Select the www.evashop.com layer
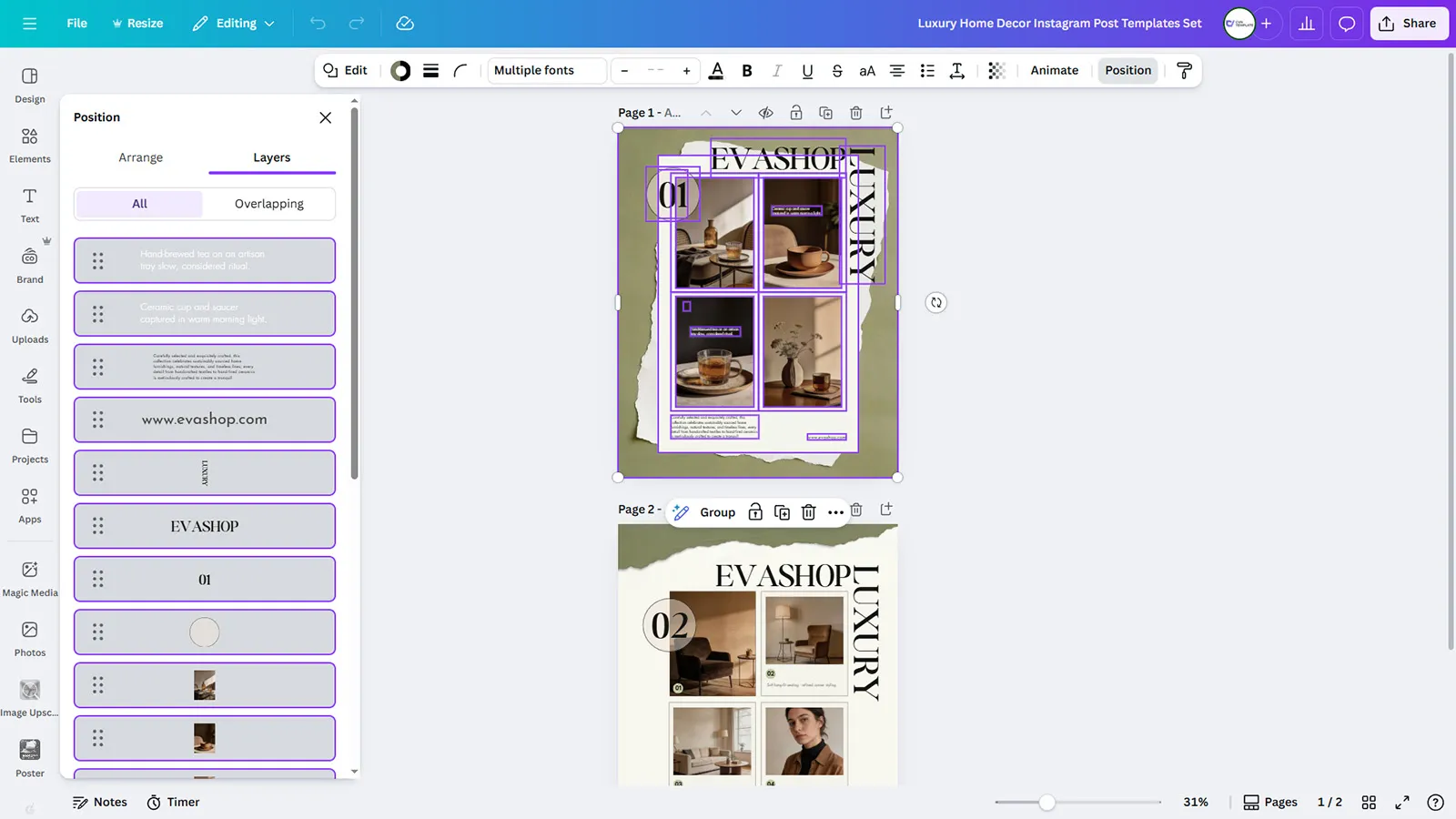Viewport: 1456px width, 819px height. click(205, 420)
